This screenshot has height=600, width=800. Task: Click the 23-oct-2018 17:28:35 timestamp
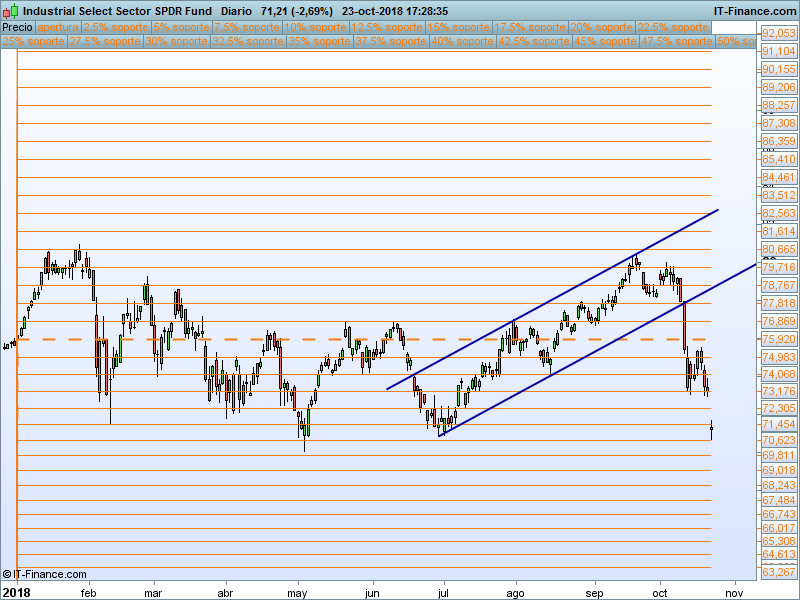tap(395, 11)
